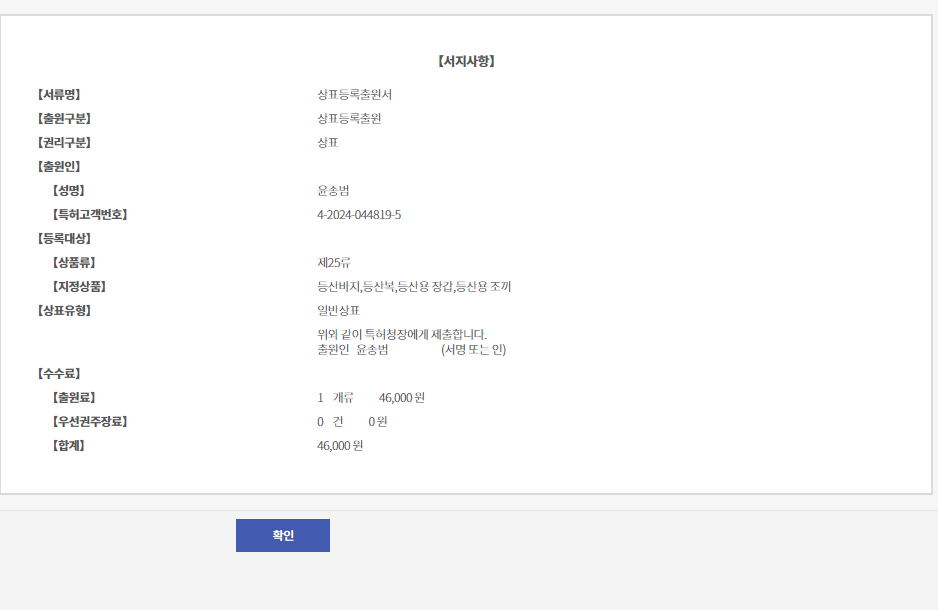Click customer number 4-2024-044819-5

359,215
